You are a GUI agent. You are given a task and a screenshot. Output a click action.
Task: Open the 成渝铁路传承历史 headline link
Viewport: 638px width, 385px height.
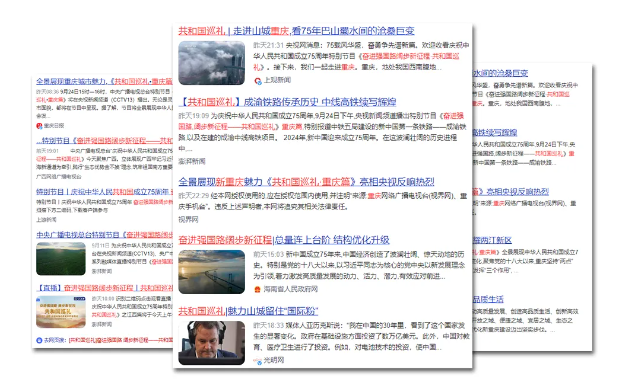coord(287,102)
